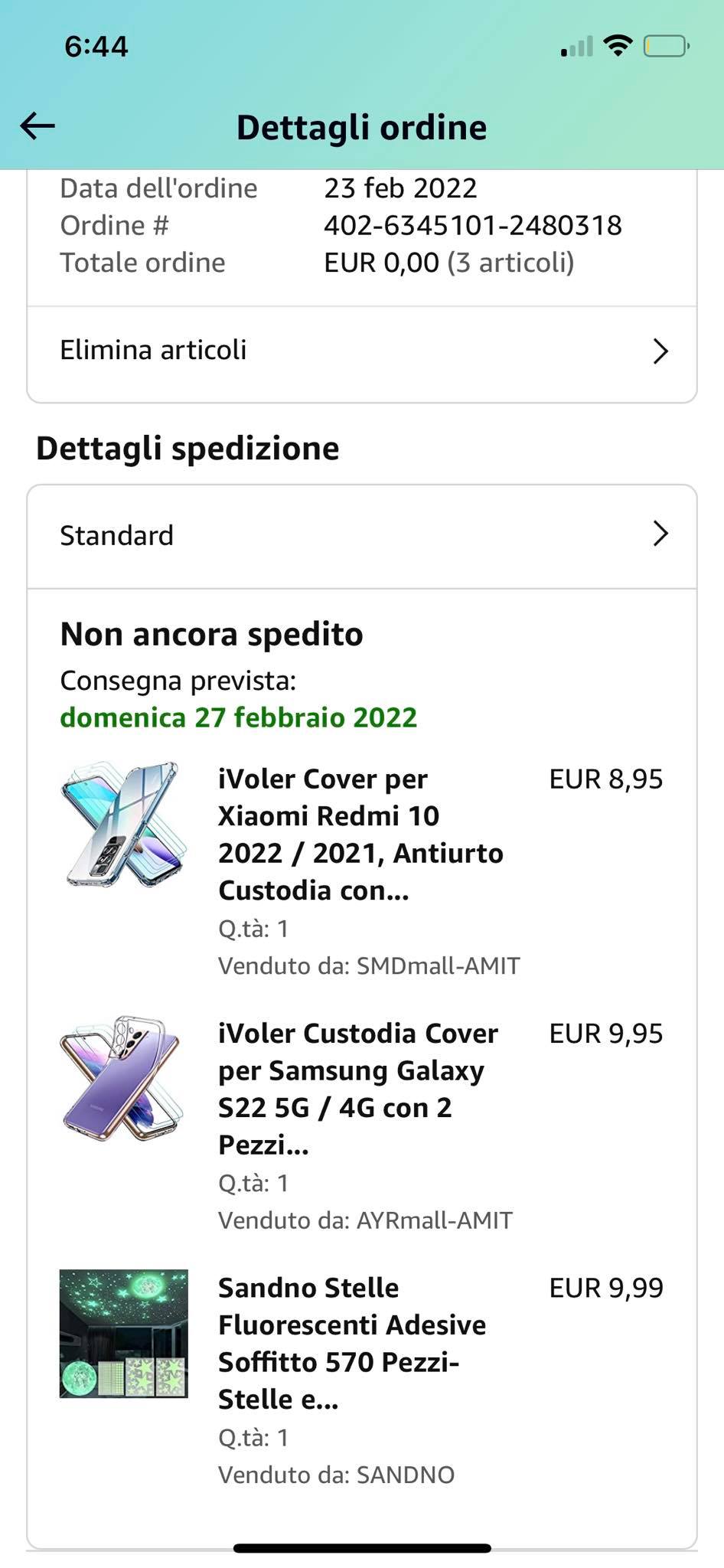Open iVoler Cover per Xiaomi Redmi title

click(360, 835)
